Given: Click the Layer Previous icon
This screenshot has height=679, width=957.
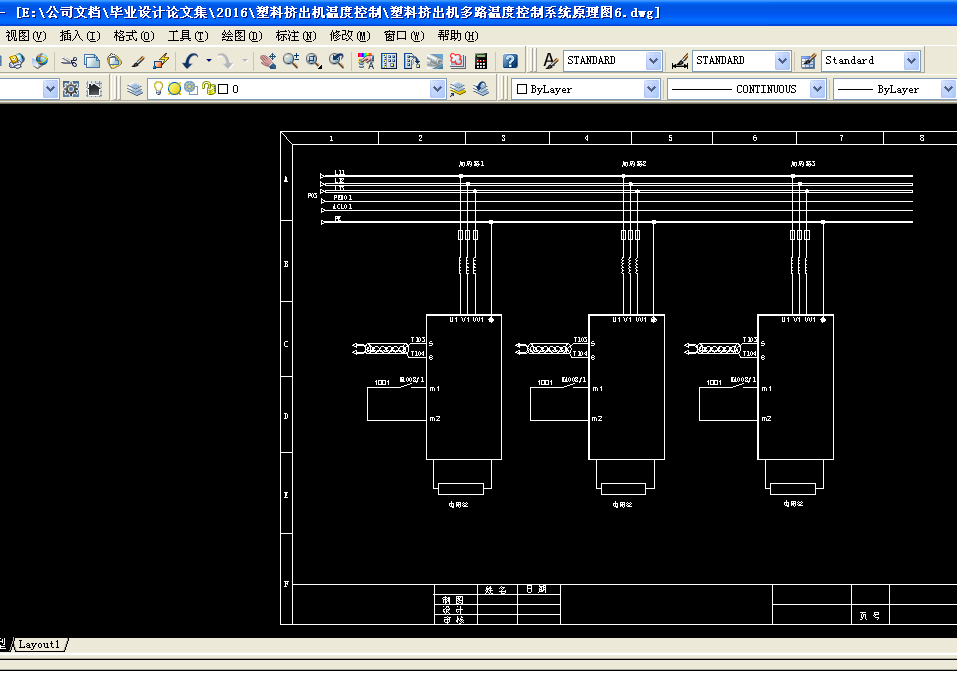Looking at the screenshot, I should point(481,89).
